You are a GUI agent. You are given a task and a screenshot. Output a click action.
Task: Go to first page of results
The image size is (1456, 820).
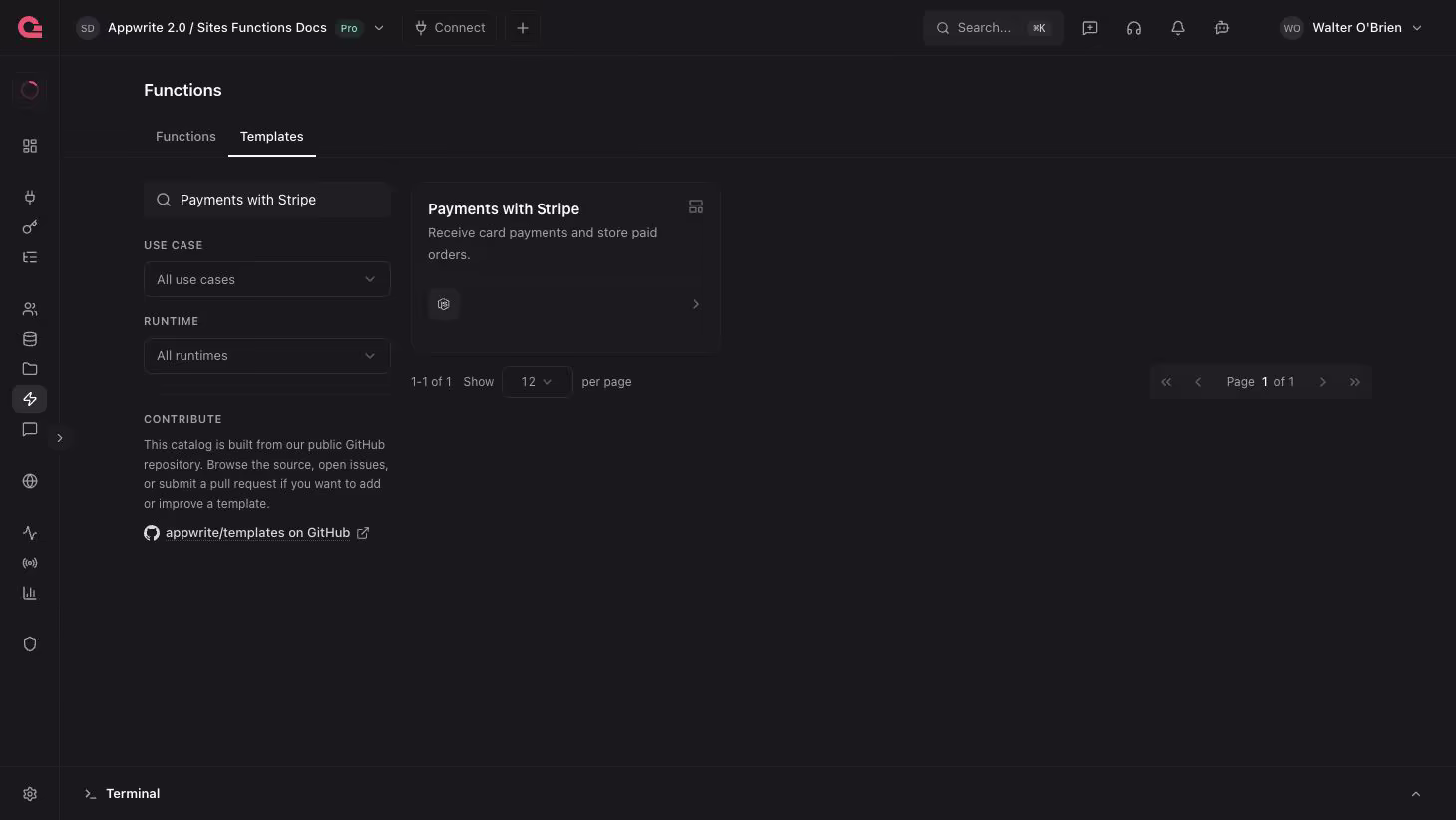(1166, 382)
